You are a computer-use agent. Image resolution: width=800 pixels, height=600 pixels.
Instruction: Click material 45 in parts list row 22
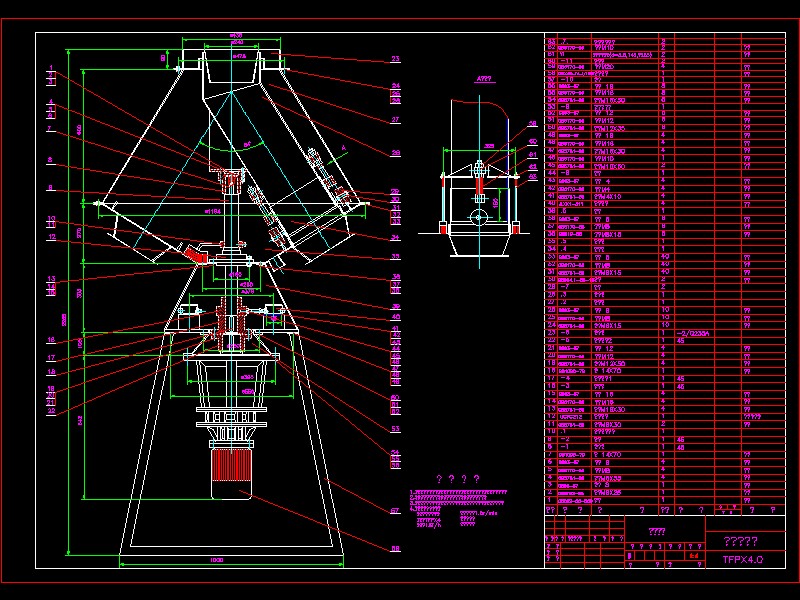coord(680,341)
